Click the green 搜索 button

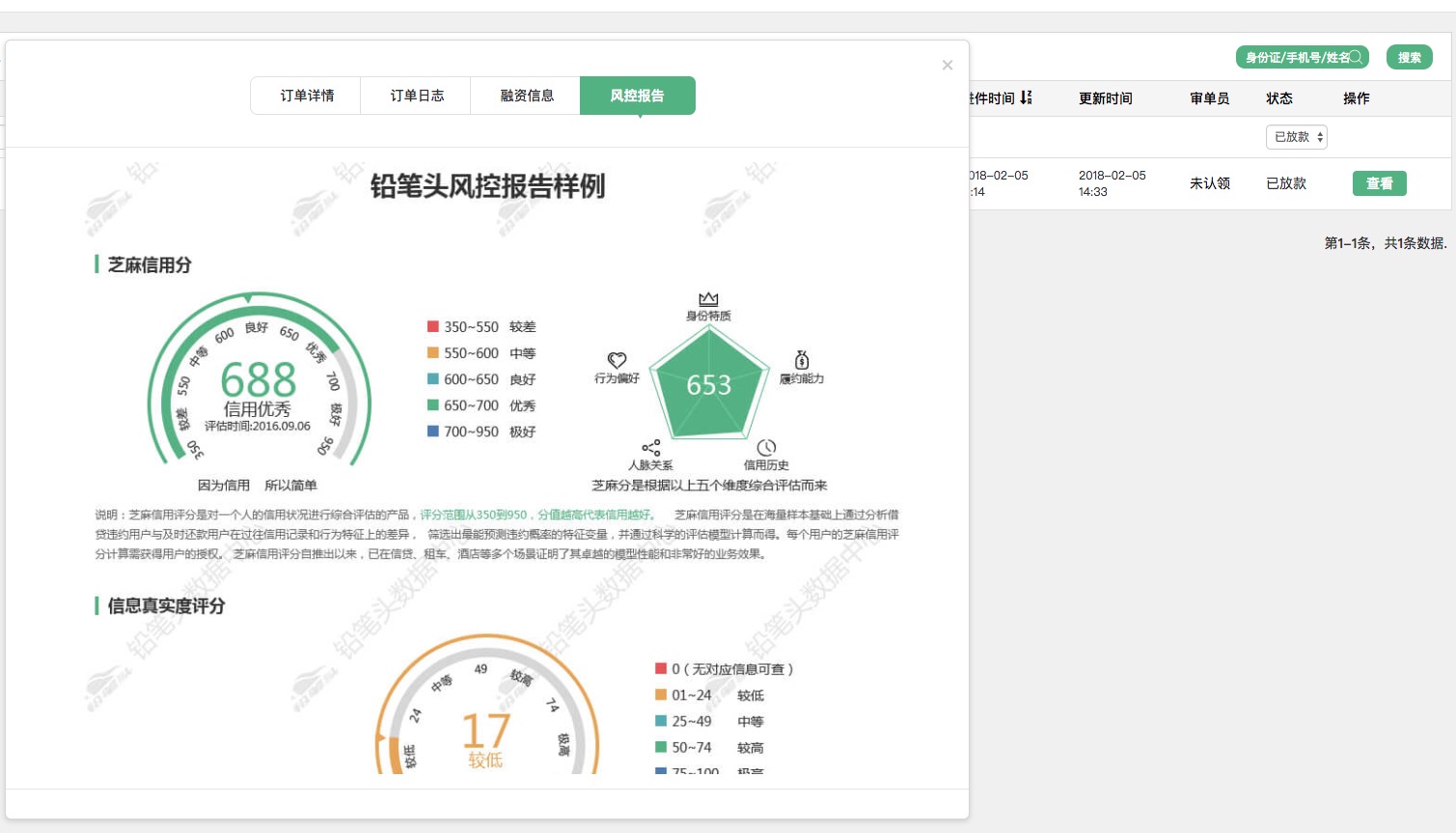(1410, 57)
